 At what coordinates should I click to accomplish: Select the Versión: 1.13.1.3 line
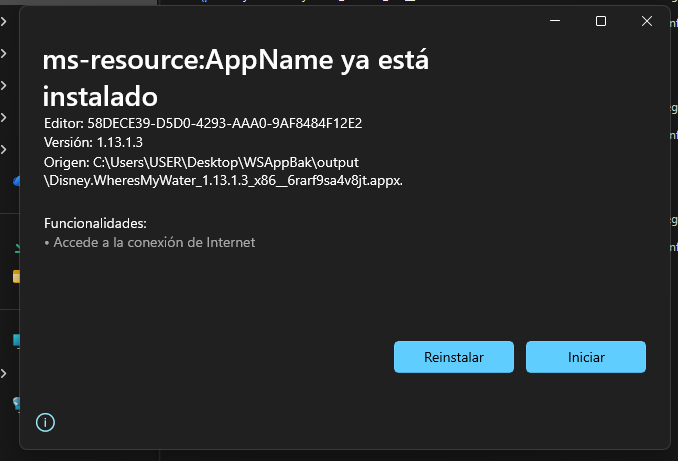(93, 142)
